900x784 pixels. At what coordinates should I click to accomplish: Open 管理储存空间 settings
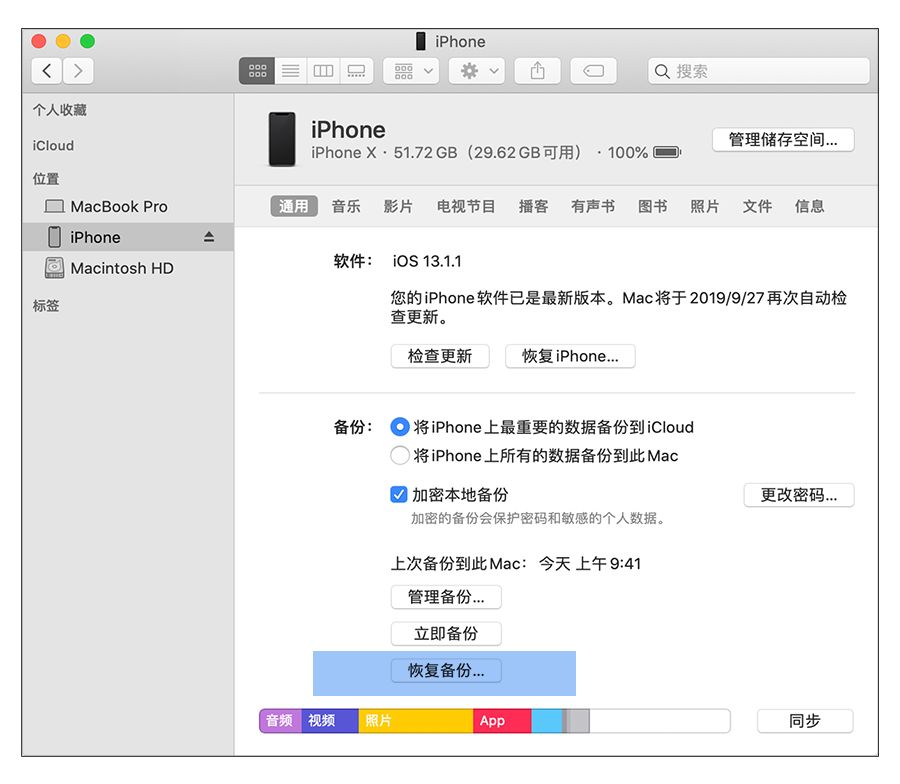(x=781, y=138)
